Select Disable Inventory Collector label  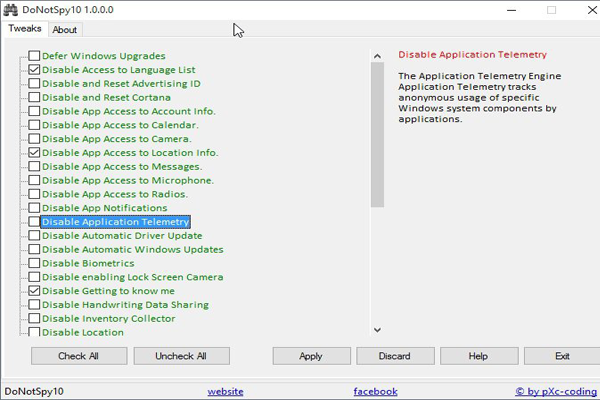109,318
